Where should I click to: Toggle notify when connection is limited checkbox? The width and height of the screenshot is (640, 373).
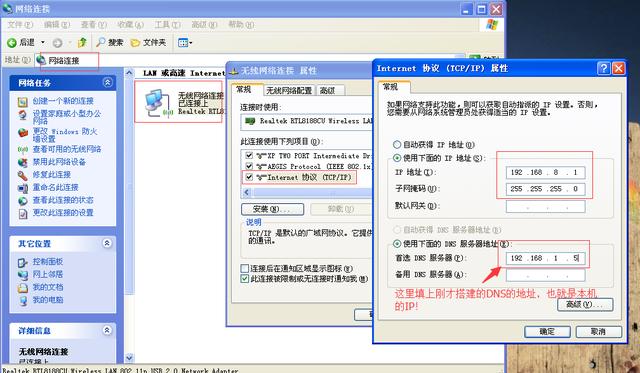point(244,279)
